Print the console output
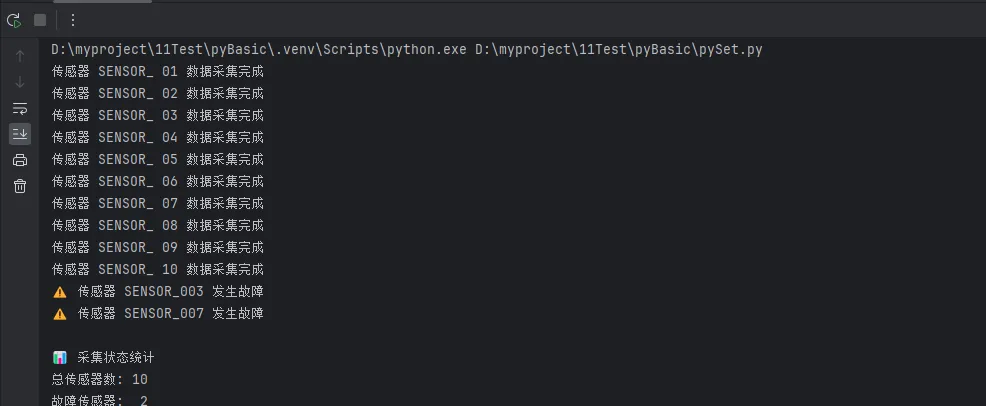Screen dimensions: 986x406 (x=20, y=160)
